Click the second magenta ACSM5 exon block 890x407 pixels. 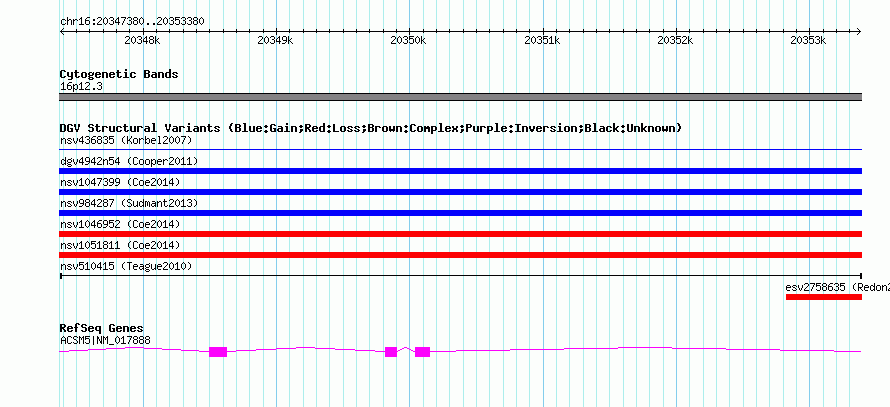[391, 352]
